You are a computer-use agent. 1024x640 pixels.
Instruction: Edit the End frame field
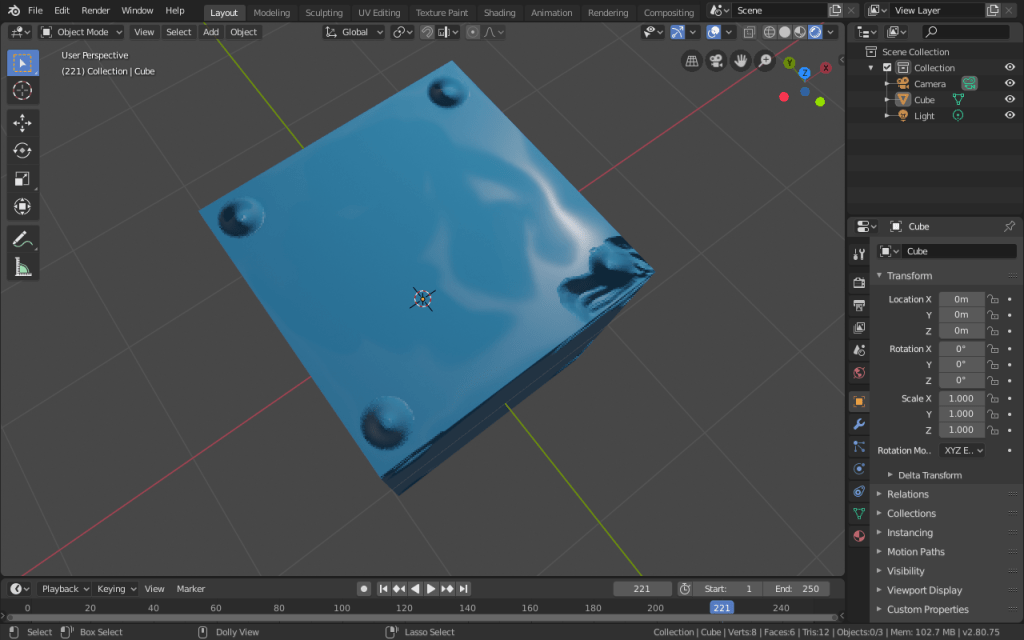tap(796, 588)
